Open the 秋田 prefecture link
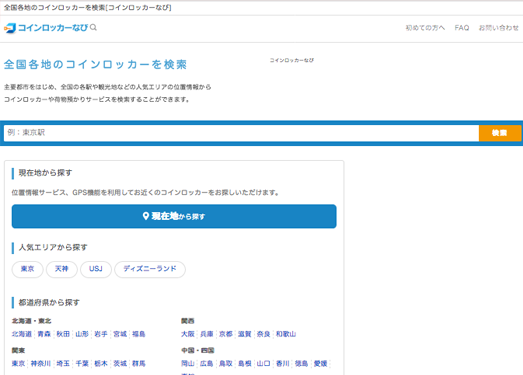523x375 pixels. (x=63, y=334)
